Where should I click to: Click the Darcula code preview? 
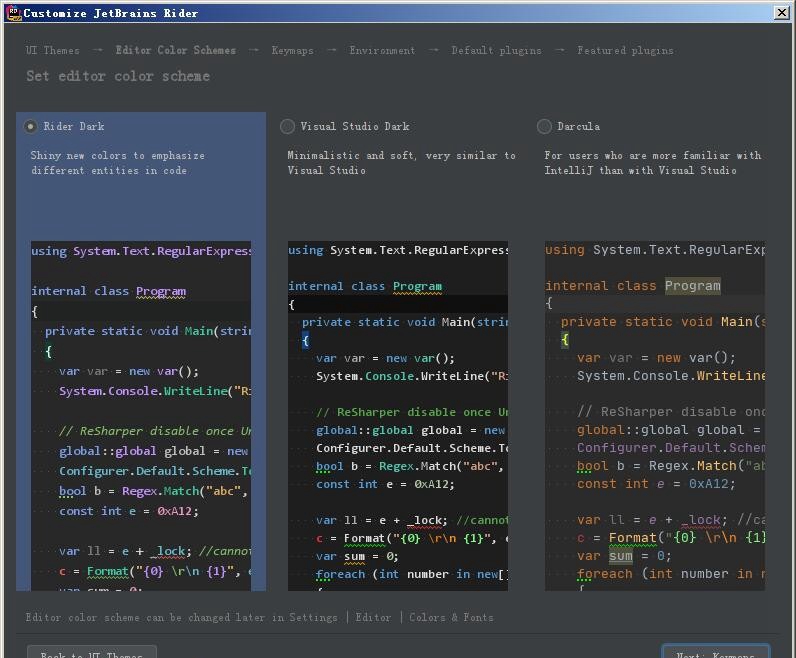point(654,416)
